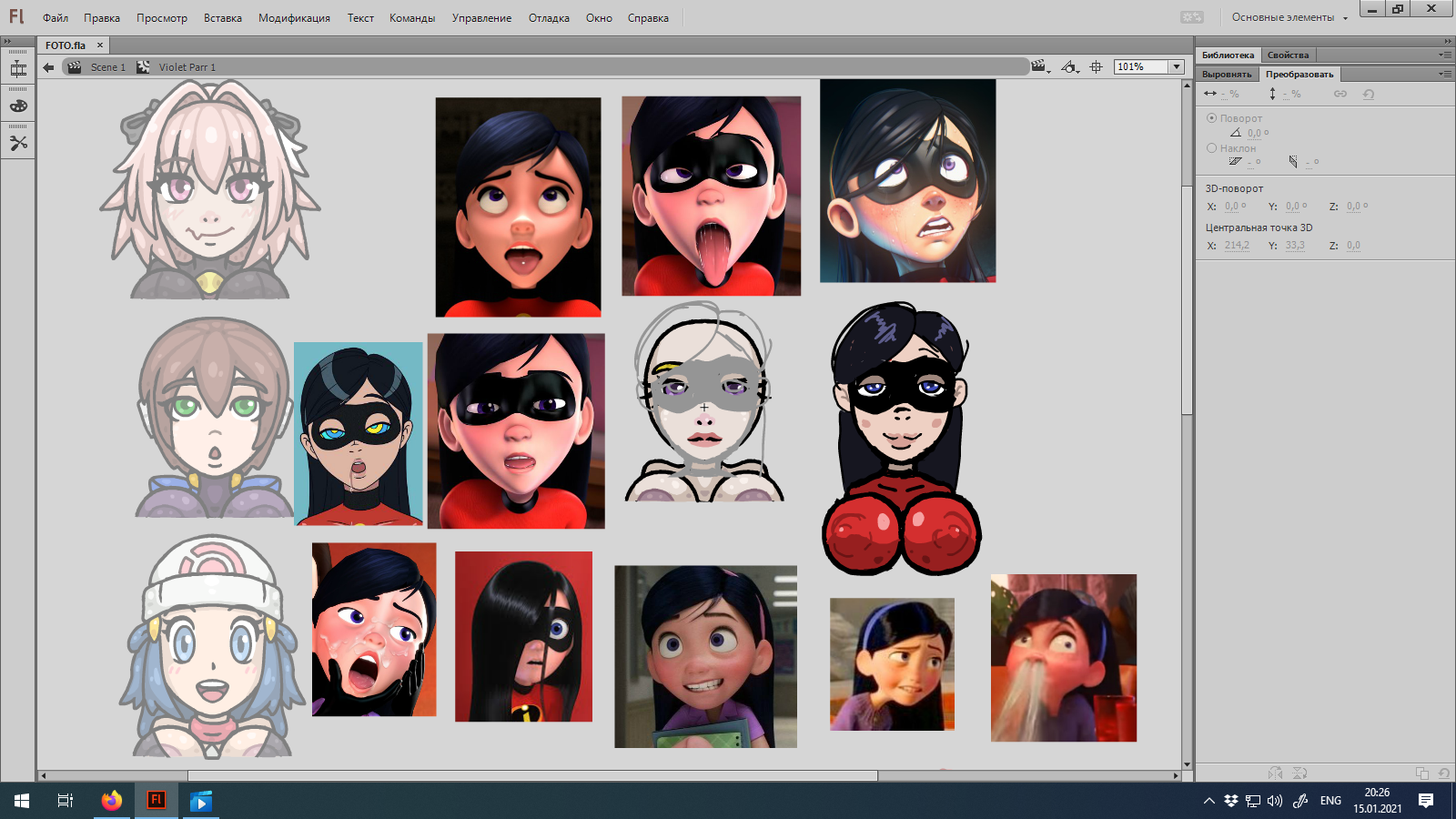The image size is (1456, 819).
Task: Close the FOTO.fla document tab
Action: click(100, 45)
